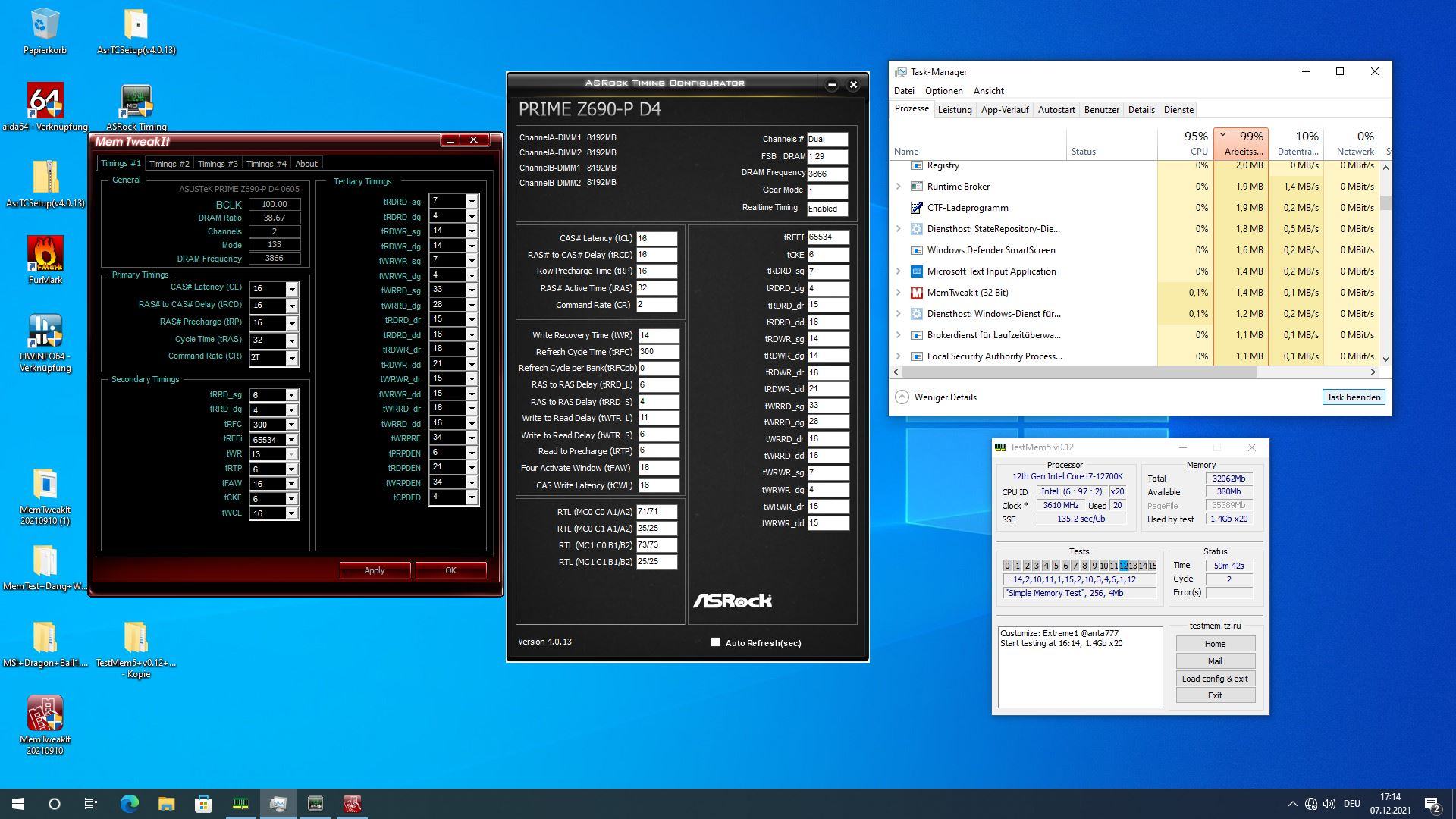Click Load config & exit in TestMem5
The height and width of the screenshot is (819, 1456).
point(1215,679)
